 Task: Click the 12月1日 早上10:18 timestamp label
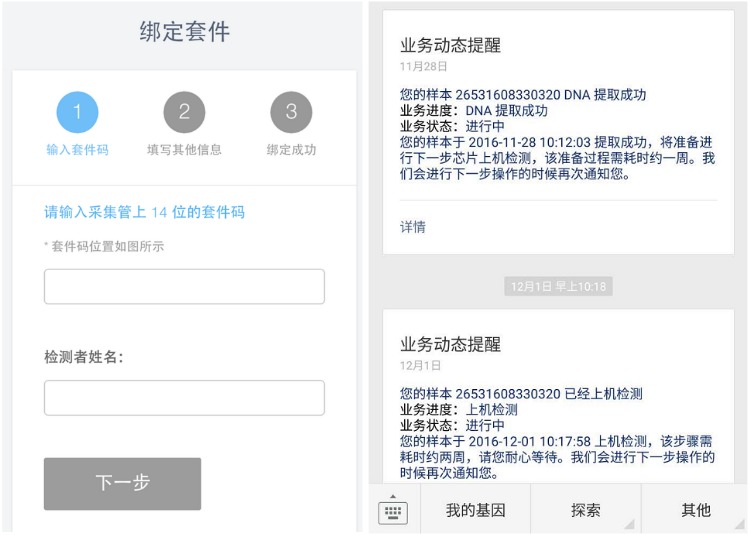click(560, 286)
